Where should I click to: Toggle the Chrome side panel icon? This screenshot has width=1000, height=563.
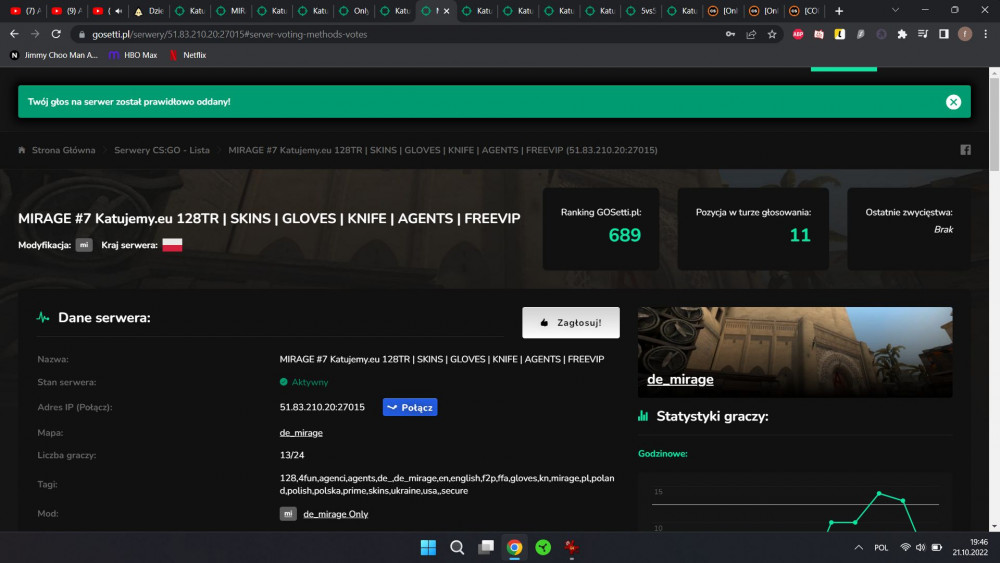[x=944, y=34]
